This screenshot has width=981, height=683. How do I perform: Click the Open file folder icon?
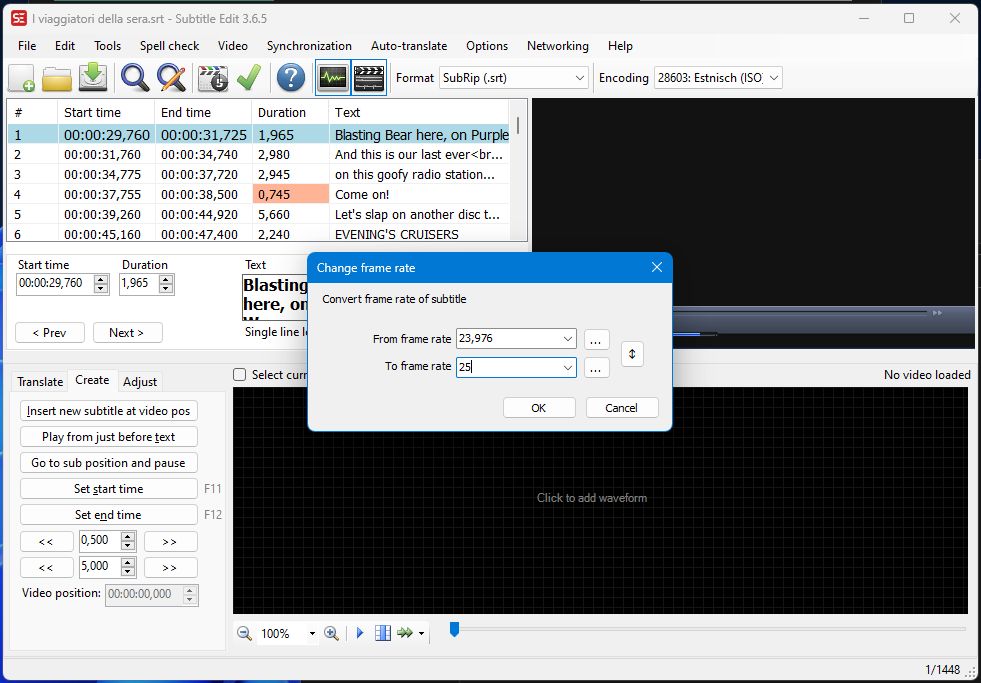click(x=57, y=78)
